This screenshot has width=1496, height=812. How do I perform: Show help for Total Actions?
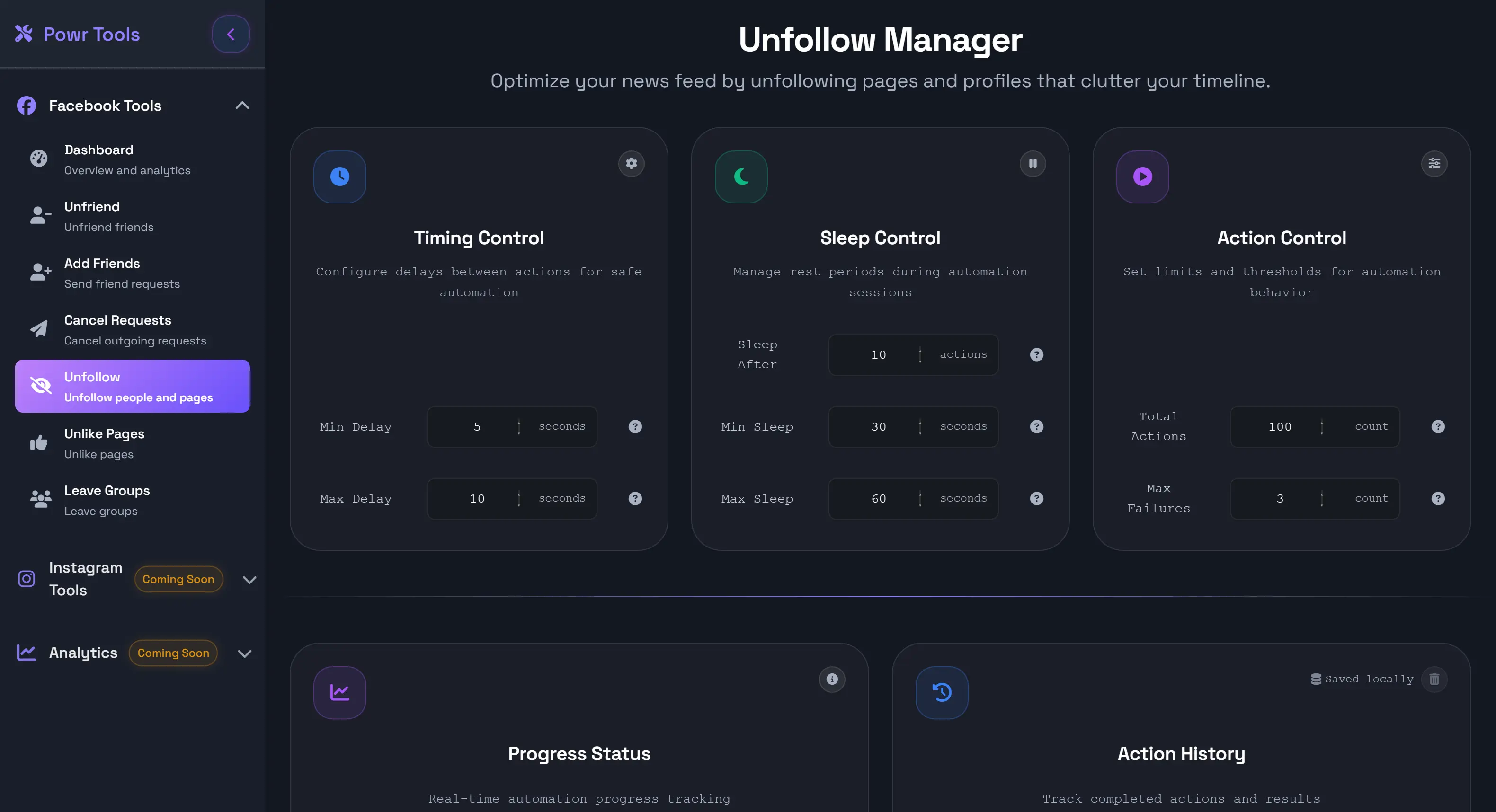[x=1438, y=427]
